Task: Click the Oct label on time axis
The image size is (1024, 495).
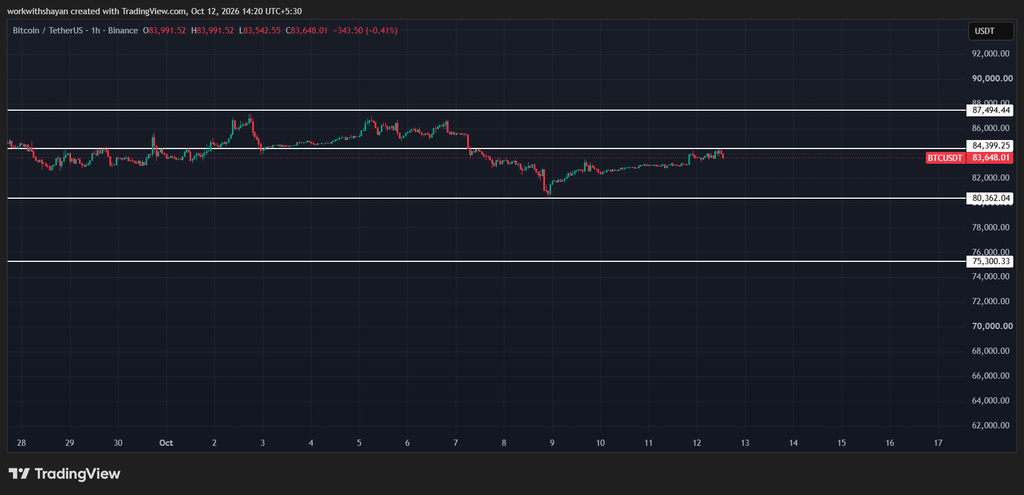Action: [x=166, y=443]
